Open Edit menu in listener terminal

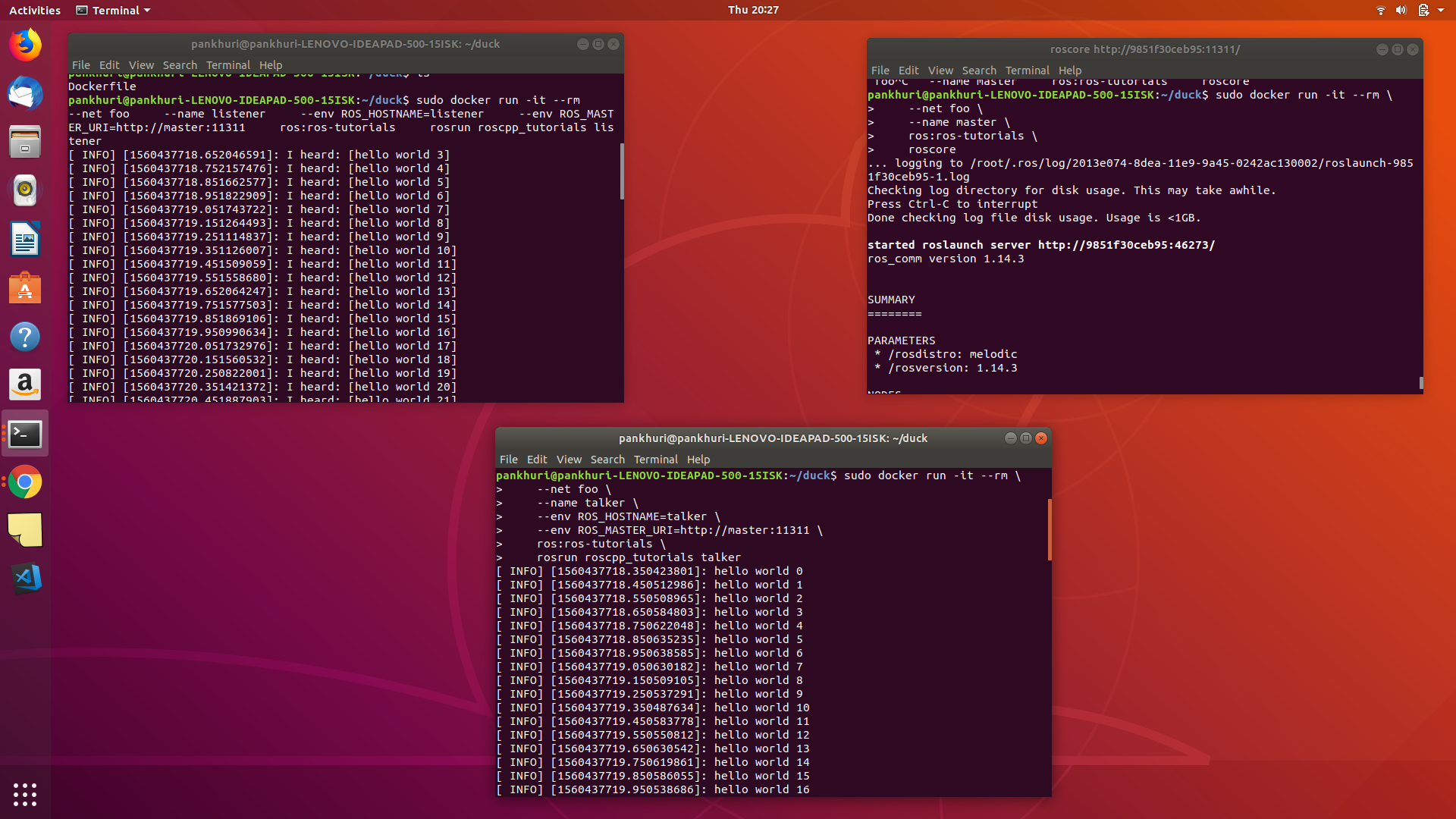click(109, 65)
